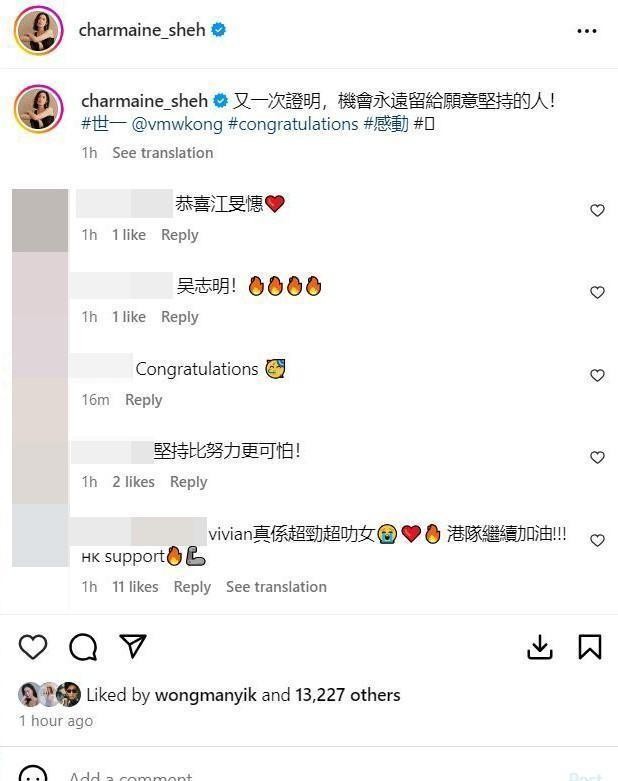Image resolution: width=618 pixels, height=781 pixels.
Task: Share the post with the paper plane icon
Action: coord(132,646)
